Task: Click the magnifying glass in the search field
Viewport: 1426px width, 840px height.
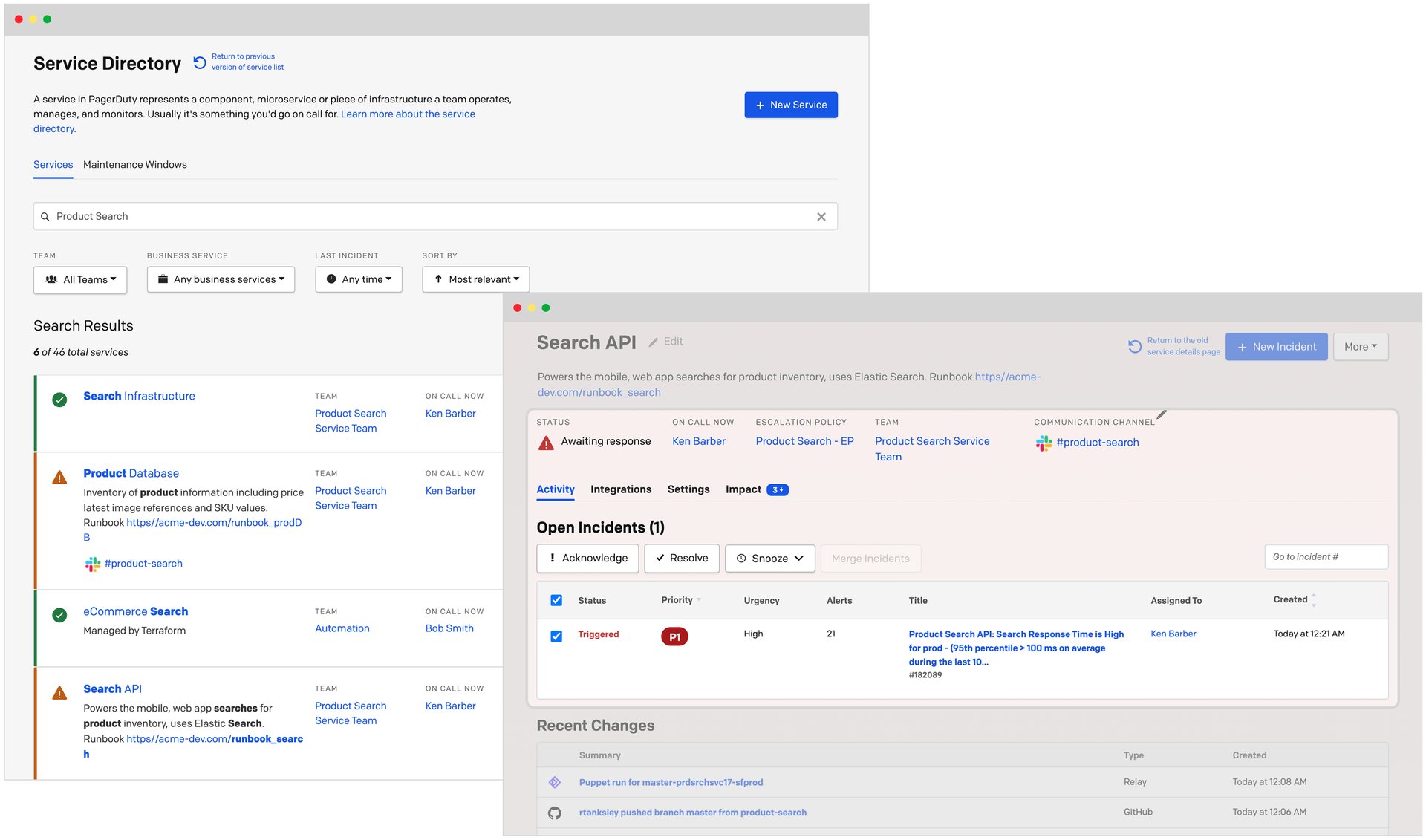Action: point(45,216)
